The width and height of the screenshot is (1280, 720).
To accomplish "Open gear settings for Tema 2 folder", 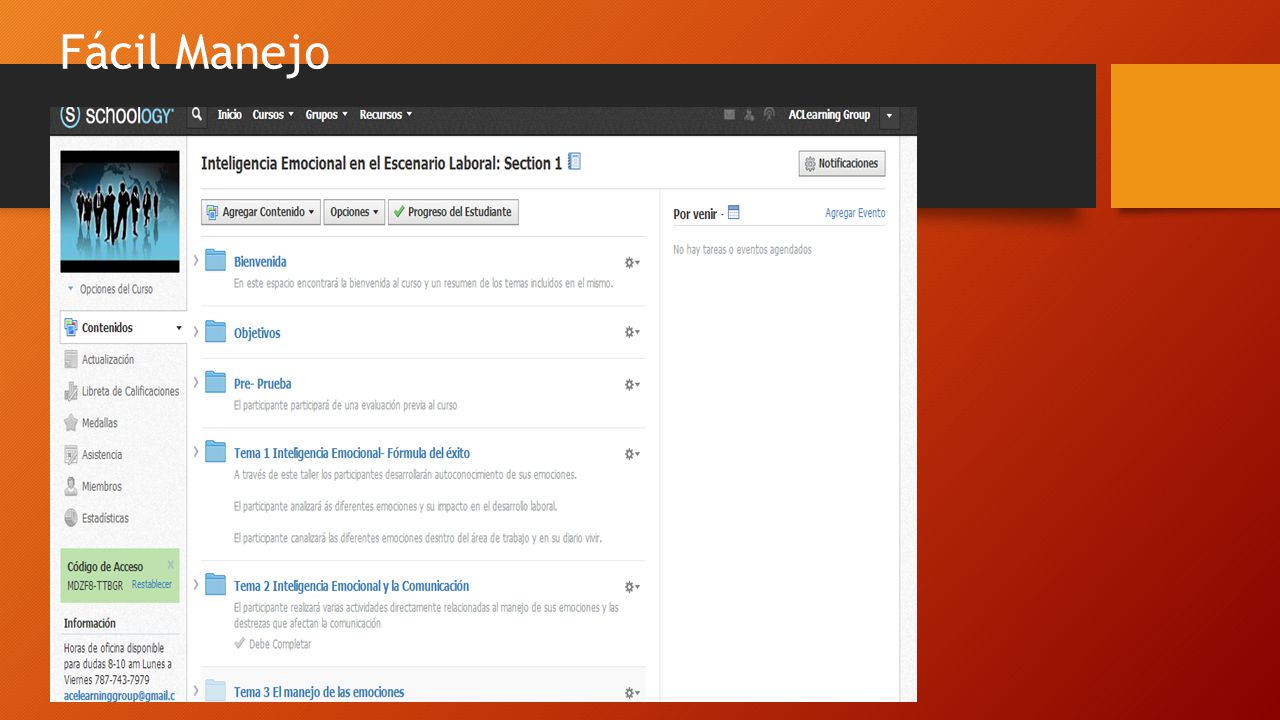I will [632, 587].
